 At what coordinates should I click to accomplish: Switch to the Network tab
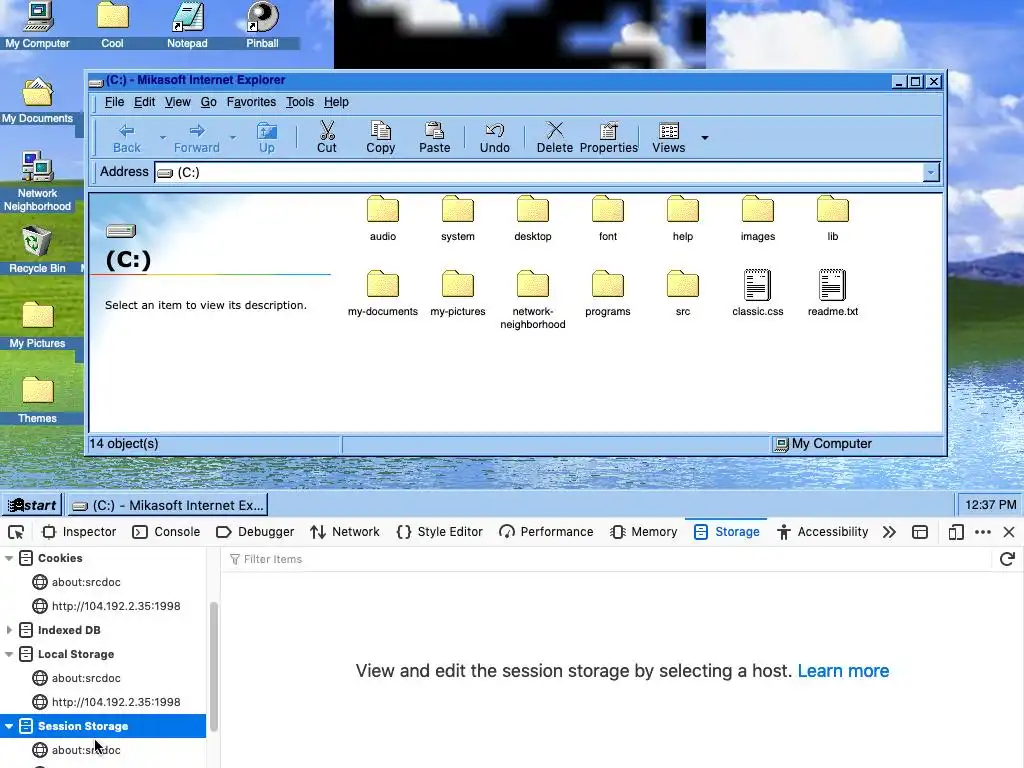click(345, 532)
